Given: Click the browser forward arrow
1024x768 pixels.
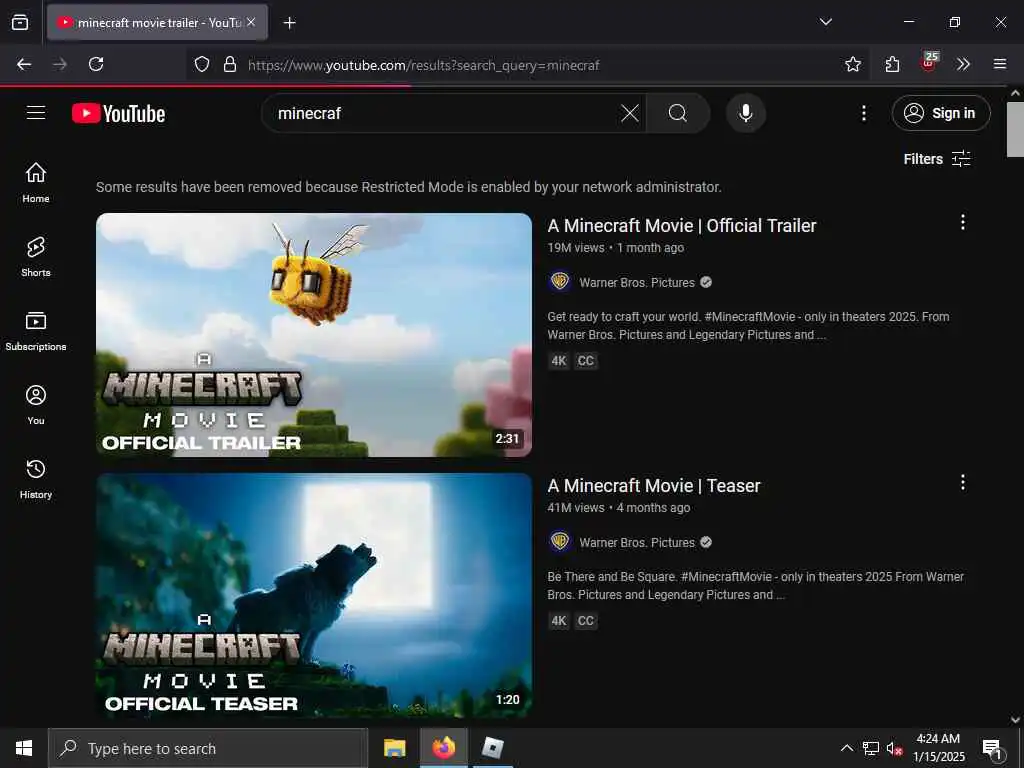Looking at the screenshot, I should (60, 64).
